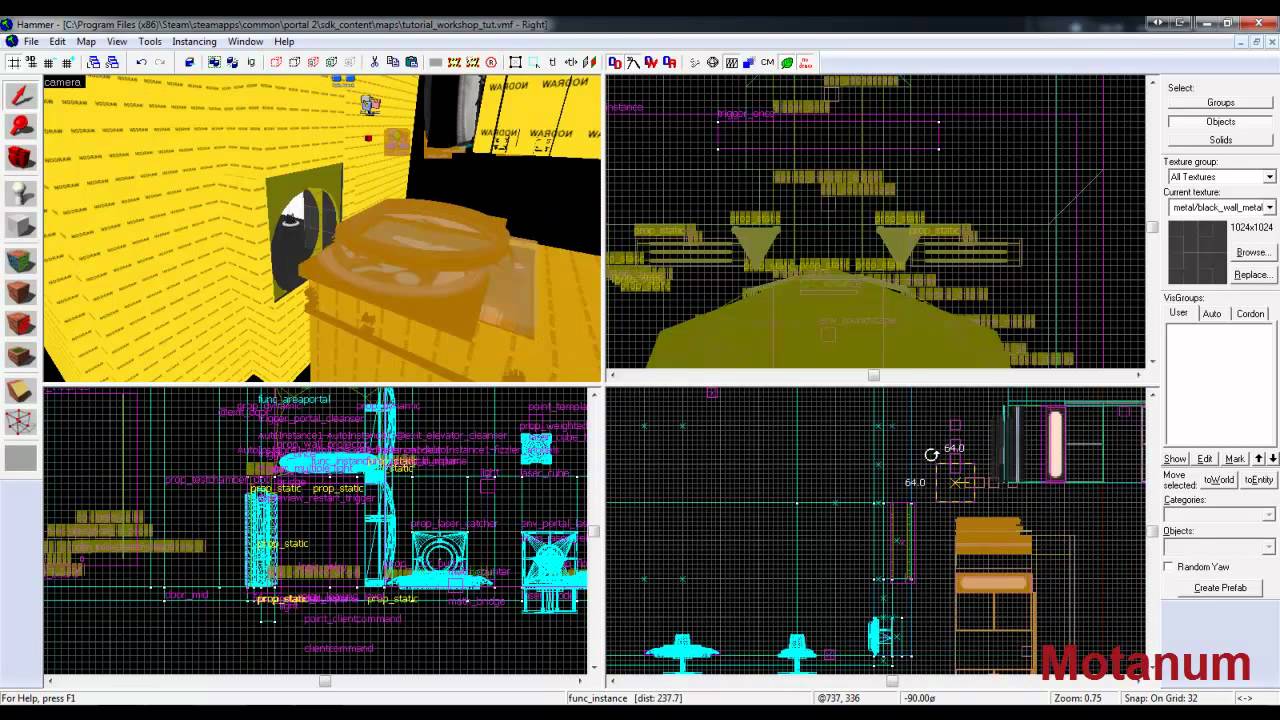Screen dimensions: 1280x720
Task: Select the Magnify tool
Action: pos(21,126)
